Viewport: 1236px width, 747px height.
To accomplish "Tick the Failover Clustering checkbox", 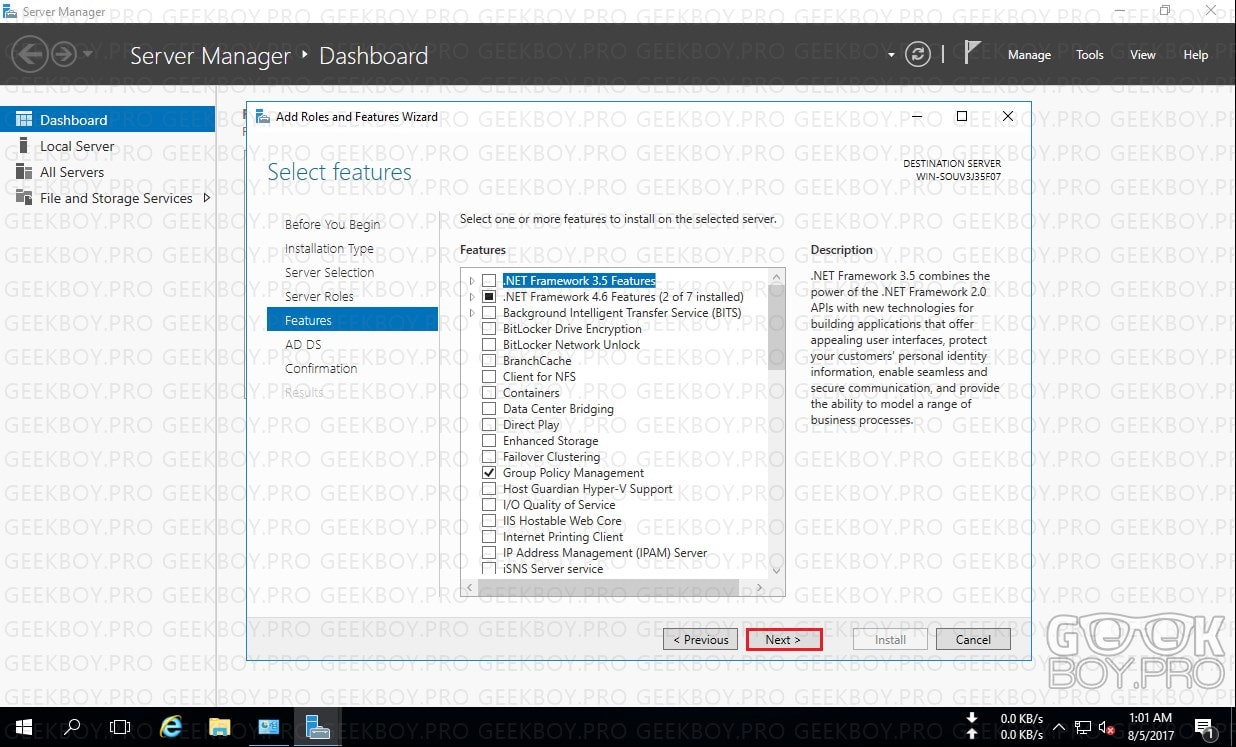I will click(x=489, y=457).
